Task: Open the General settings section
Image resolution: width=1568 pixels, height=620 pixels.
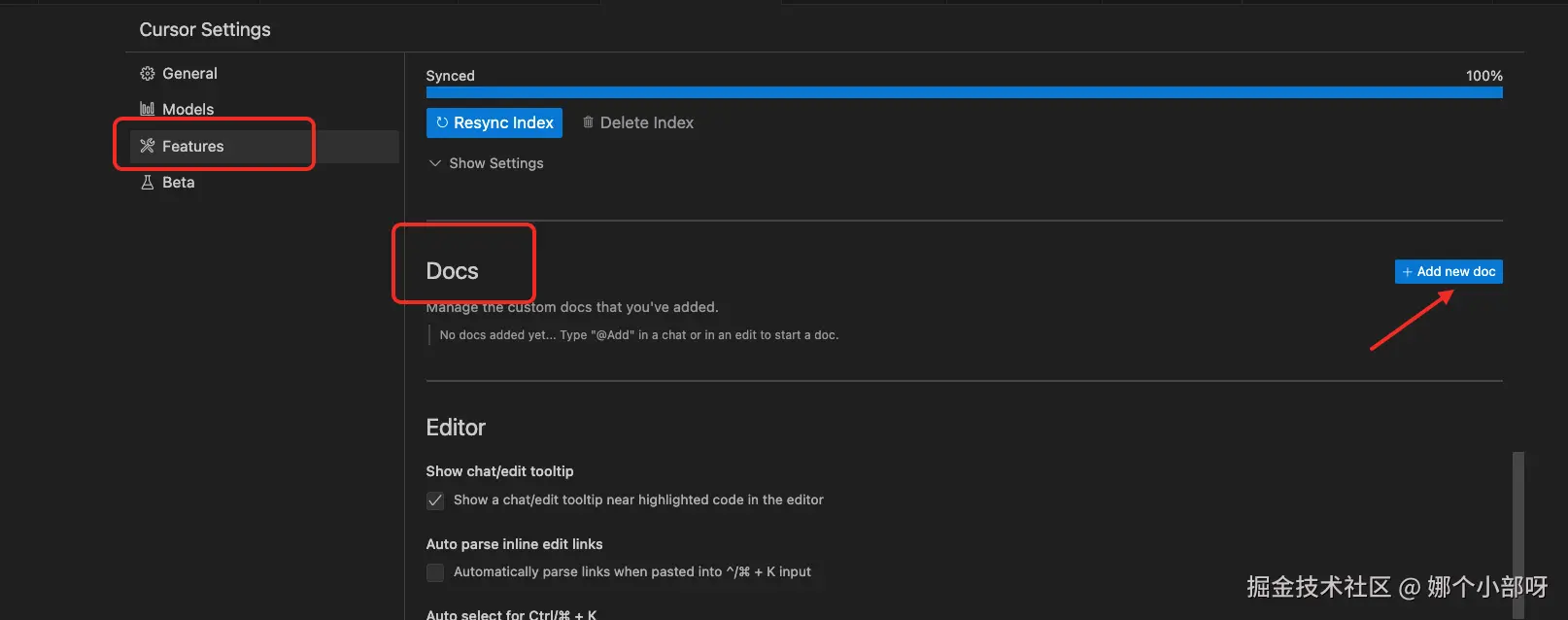Action: tap(264, 74)
